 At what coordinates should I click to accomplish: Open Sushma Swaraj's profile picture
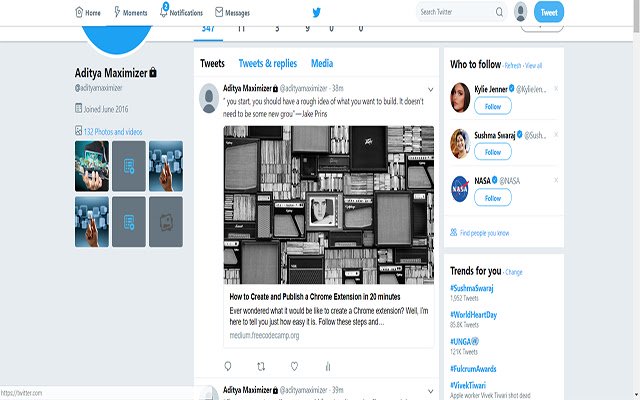[460, 144]
